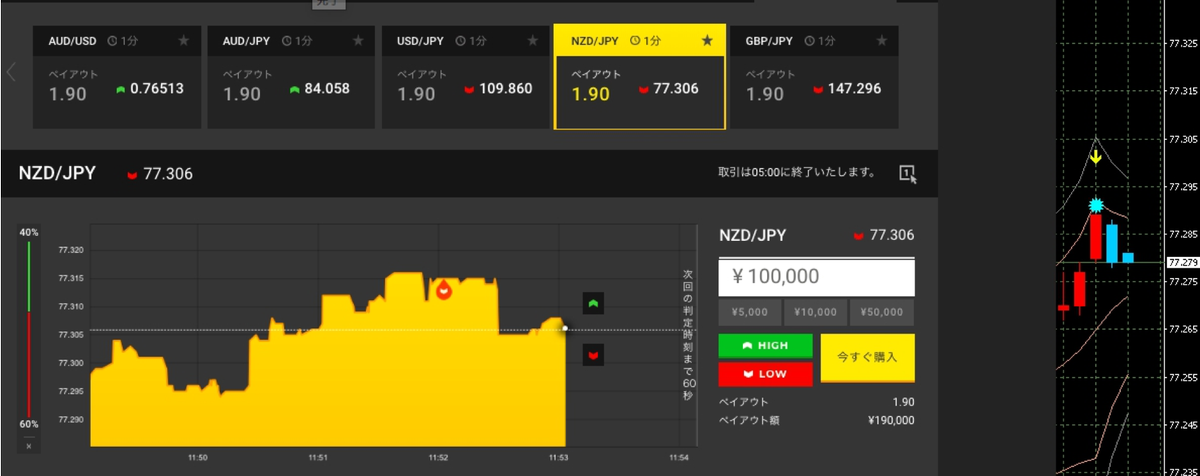Choose the green HIGH button
Screen dimensions: 1200x476
point(766,345)
